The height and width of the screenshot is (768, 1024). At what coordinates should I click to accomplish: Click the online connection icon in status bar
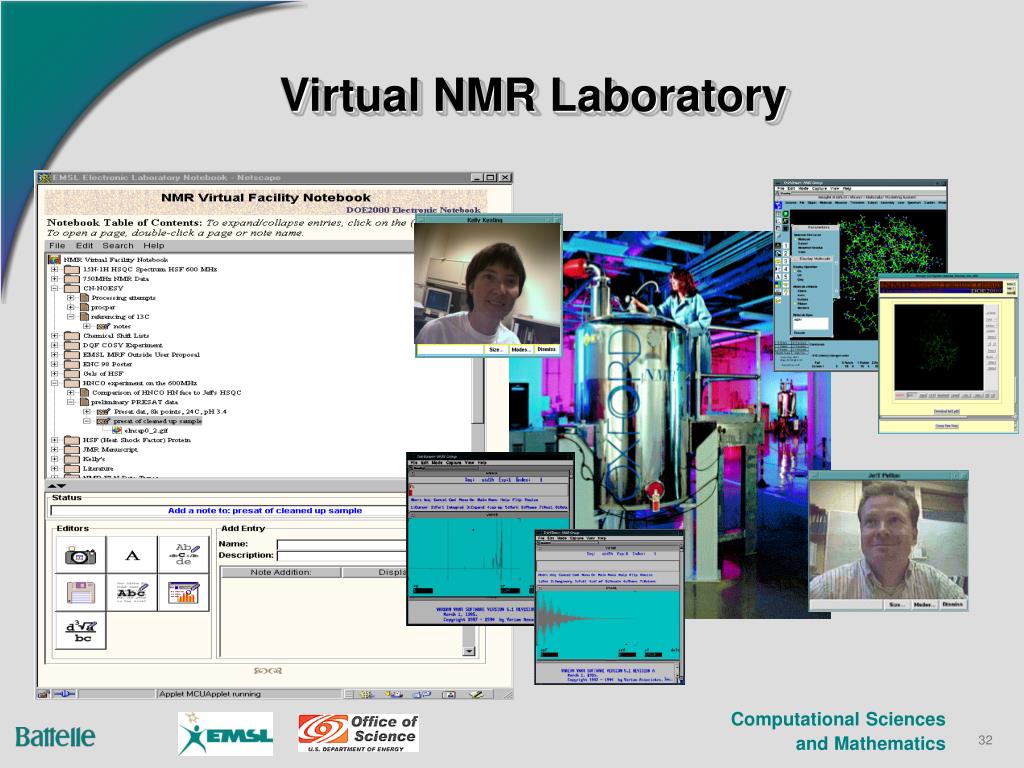tap(64, 694)
